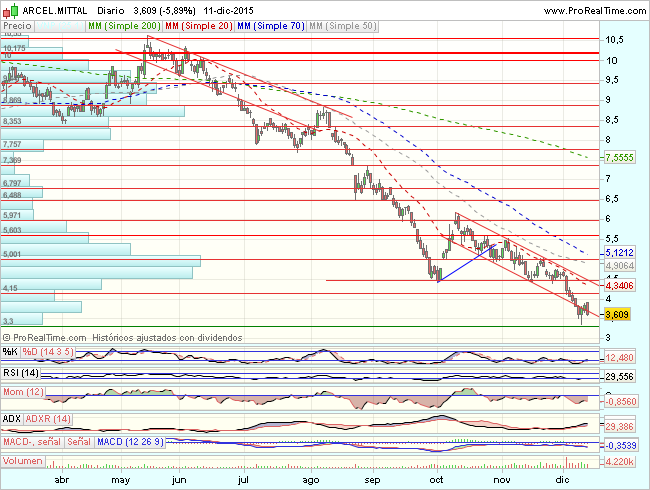Screen dimensions: 650x490
Task: Click the MACD-, señal label
Action: pos(32,442)
